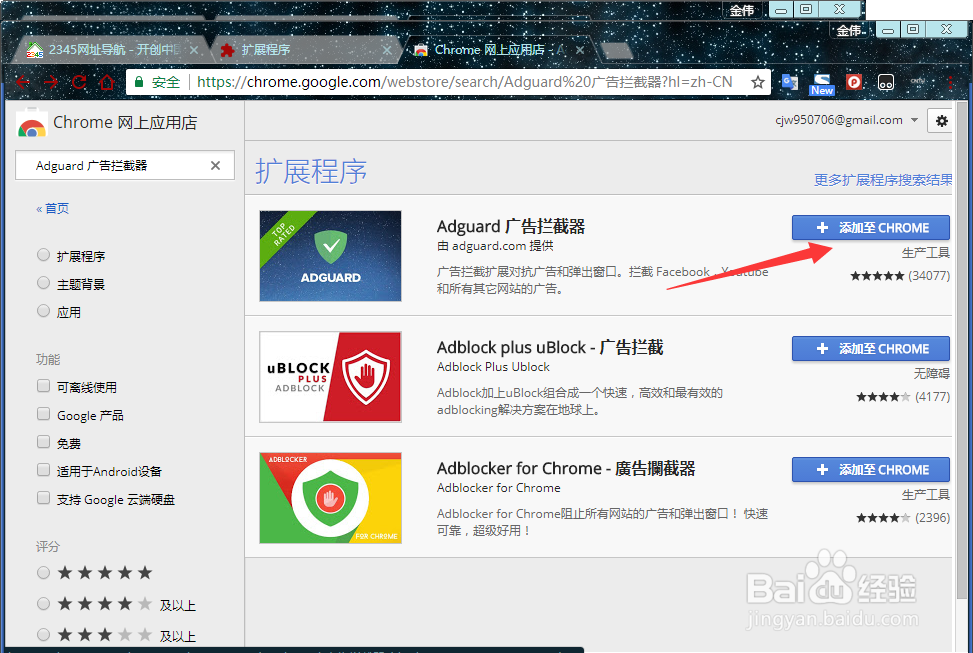Open Adblocker for Chrome - 廣告攔截器 title
The width and height of the screenshot is (973, 653).
pyautogui.click(x=566, y=469)
